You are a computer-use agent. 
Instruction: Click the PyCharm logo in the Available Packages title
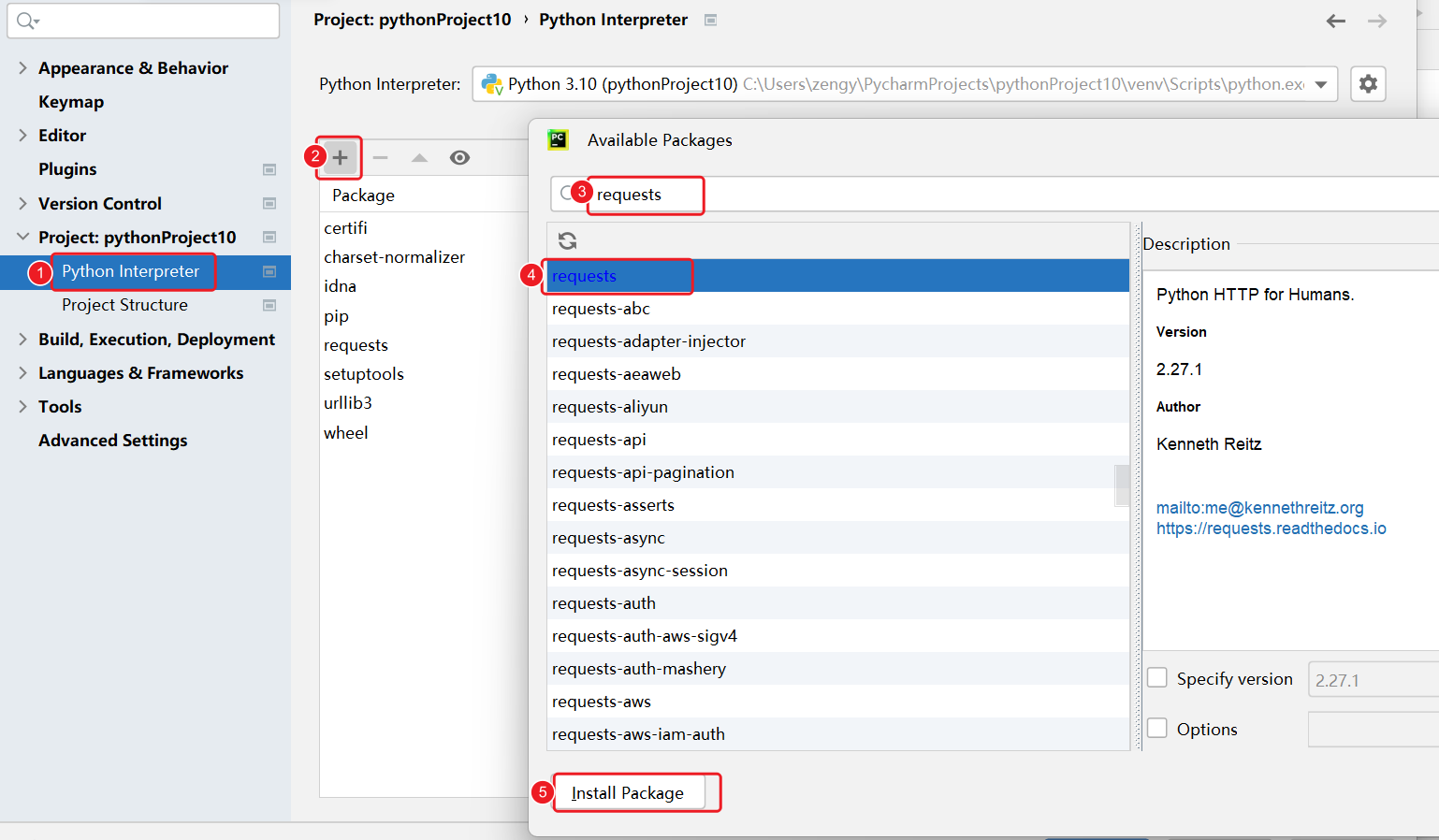tap(558, 139)
